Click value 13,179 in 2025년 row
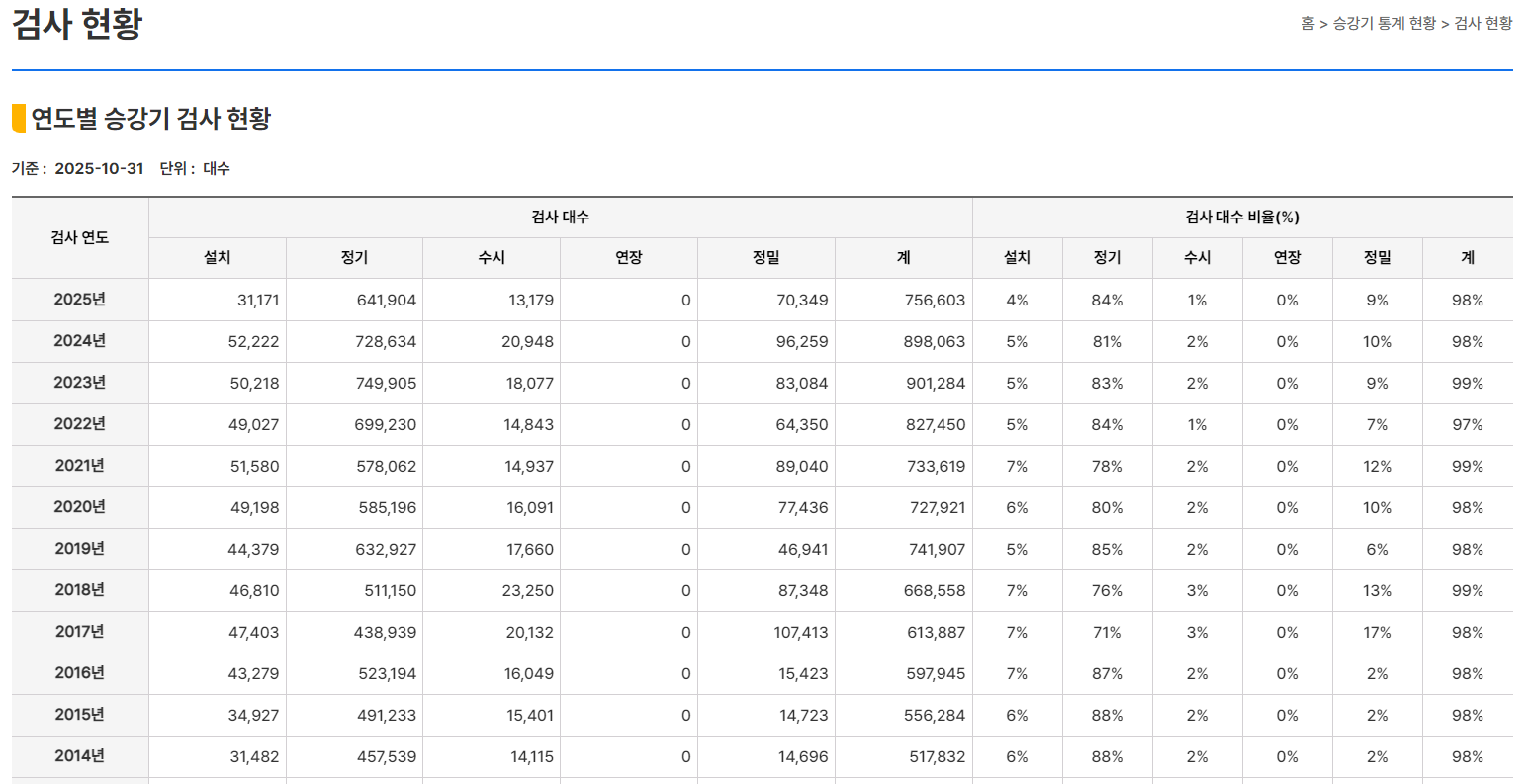 point(531,301)
